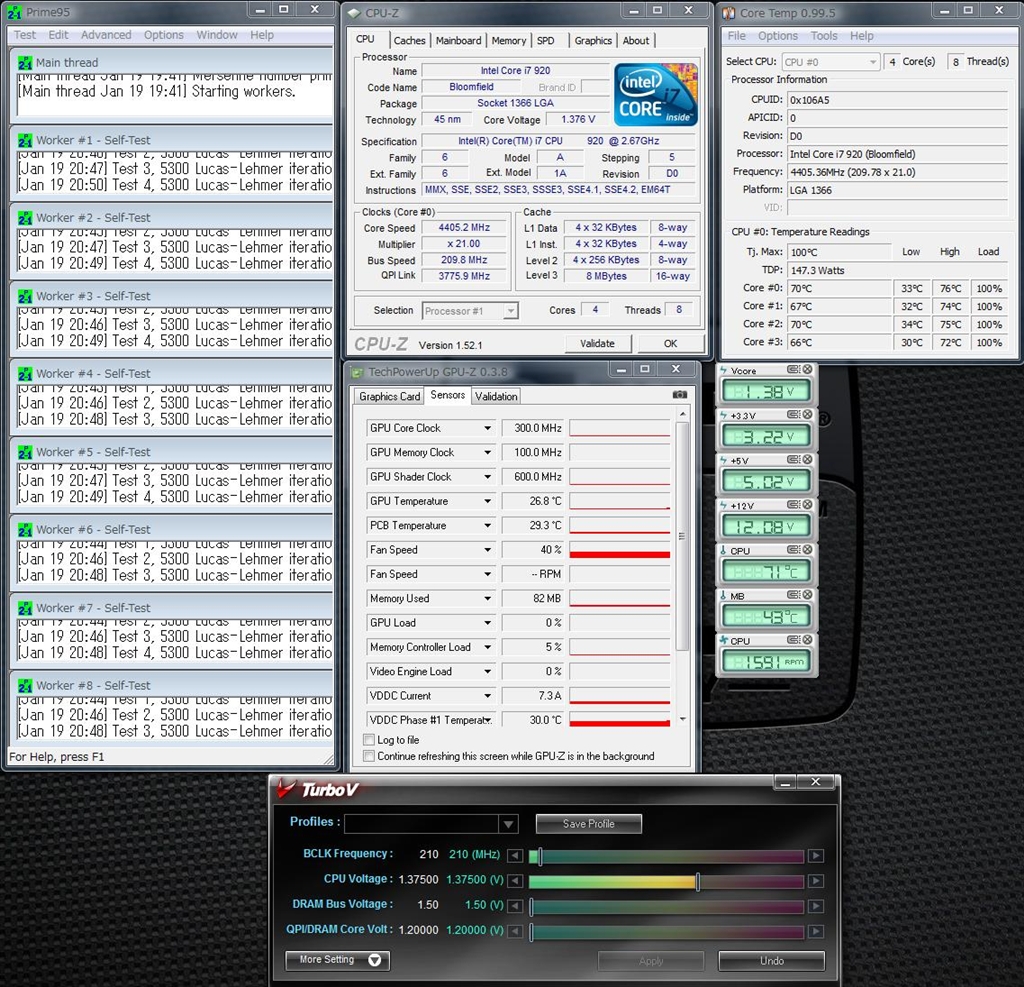Open the GPU Core Clock sensor dropdown

488,428
